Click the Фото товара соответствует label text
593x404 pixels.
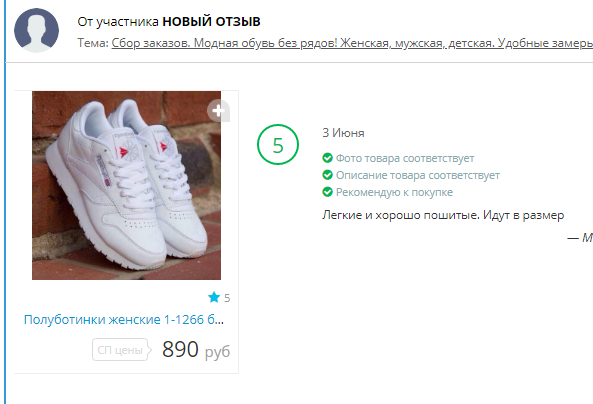coord(405,158)
